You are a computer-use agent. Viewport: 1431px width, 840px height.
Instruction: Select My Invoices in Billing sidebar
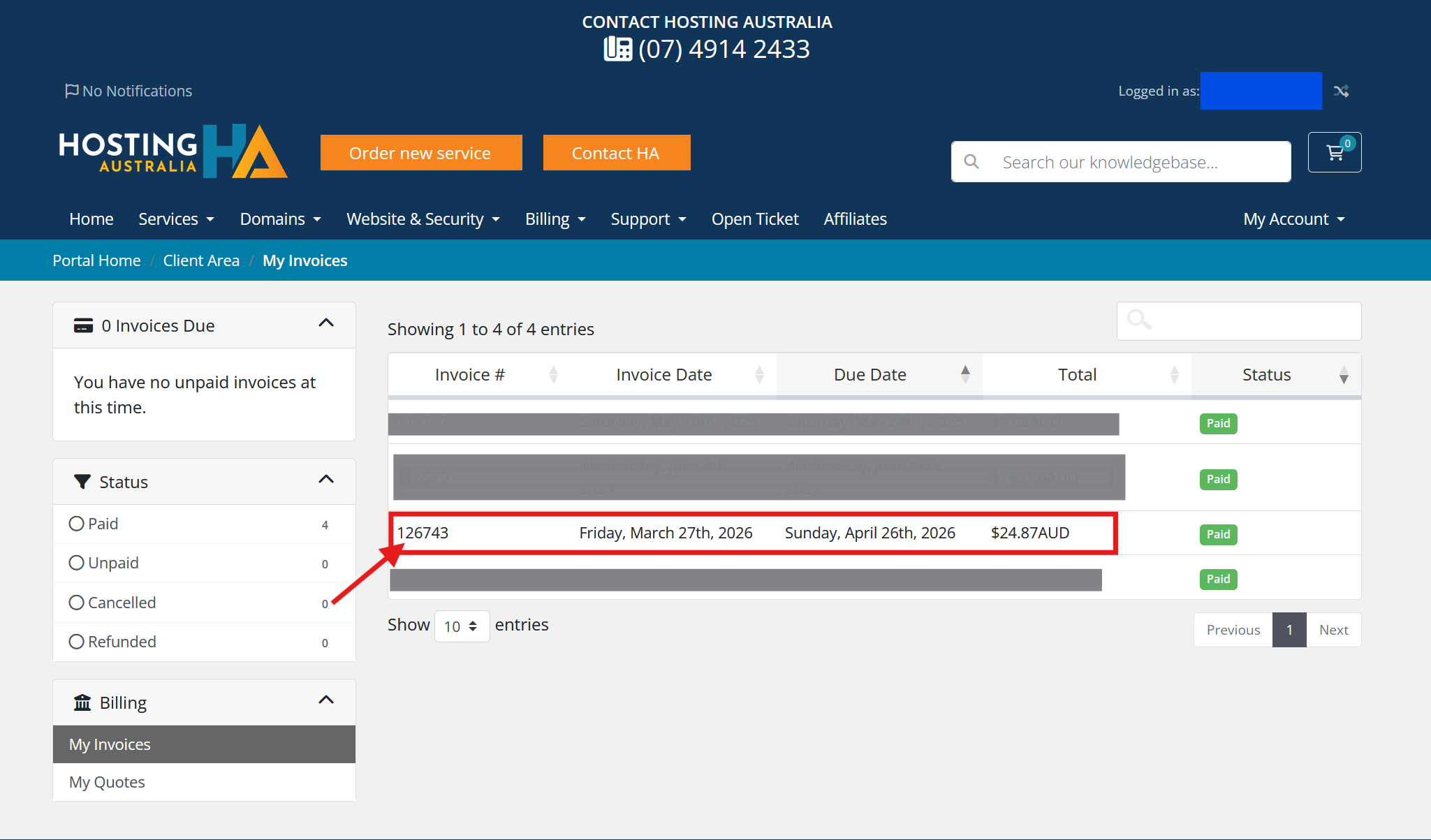tap(204, 744)
